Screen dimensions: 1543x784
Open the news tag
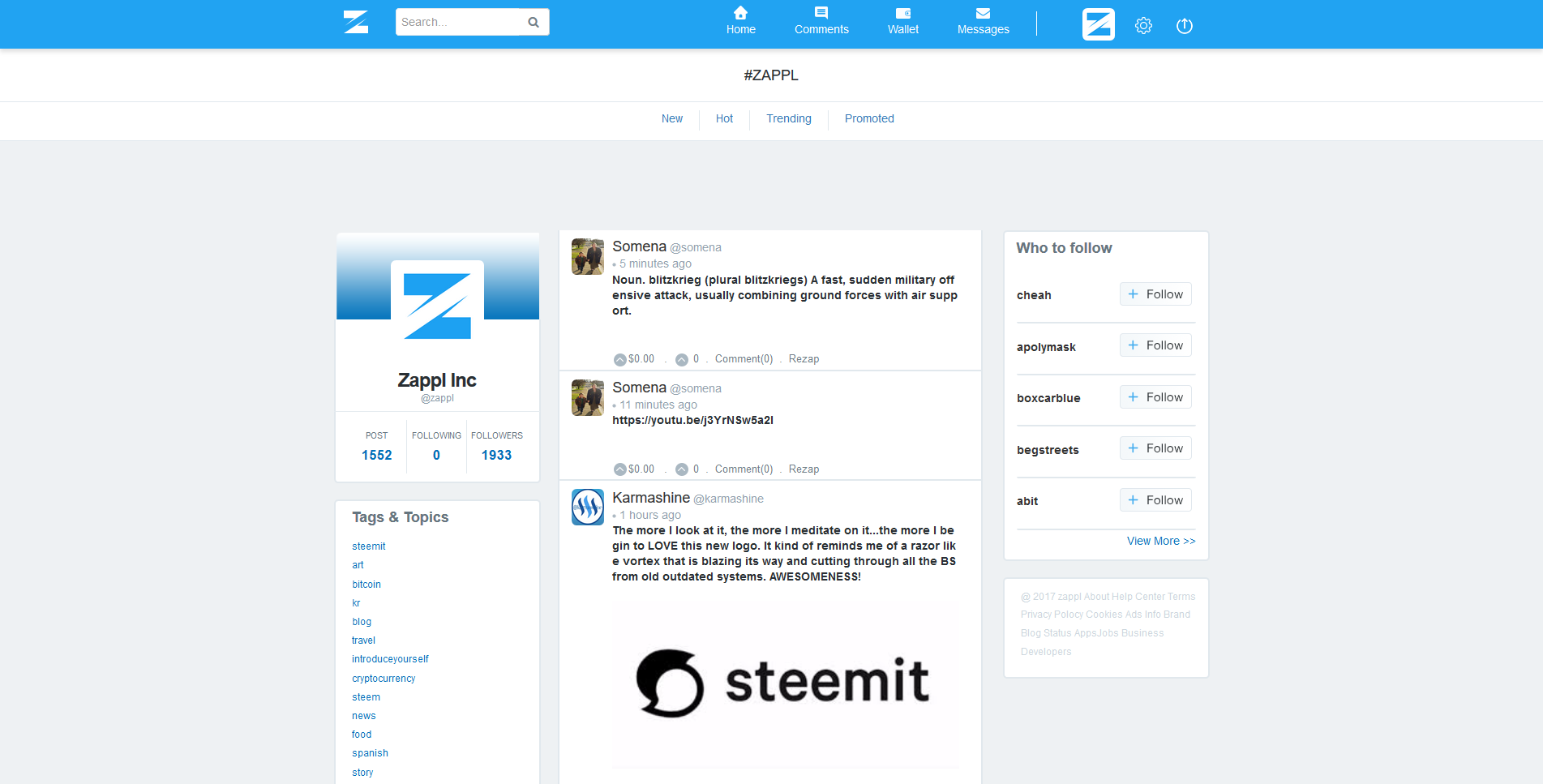364,716
